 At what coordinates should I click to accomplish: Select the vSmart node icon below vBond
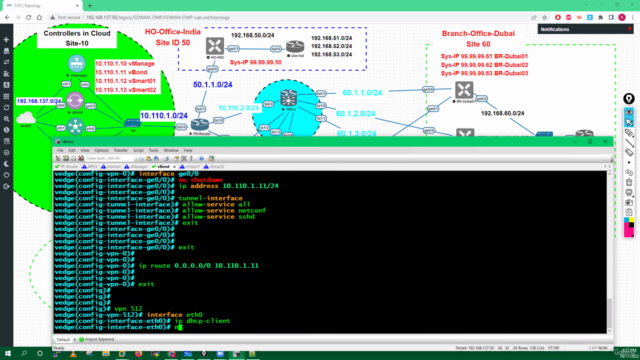(76, 127)
